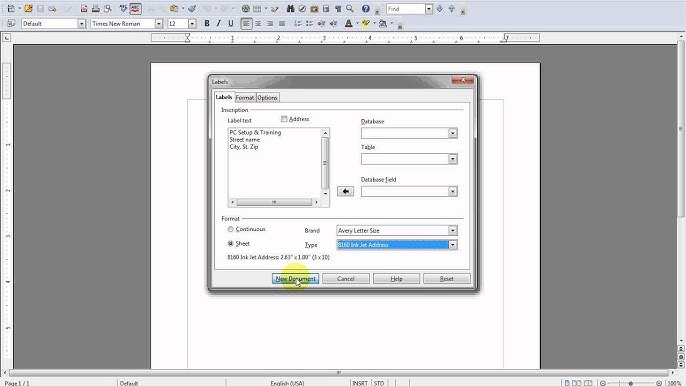686x386 pixels.
Task: Switch to the Format tab
Action: tap(245, 98)
